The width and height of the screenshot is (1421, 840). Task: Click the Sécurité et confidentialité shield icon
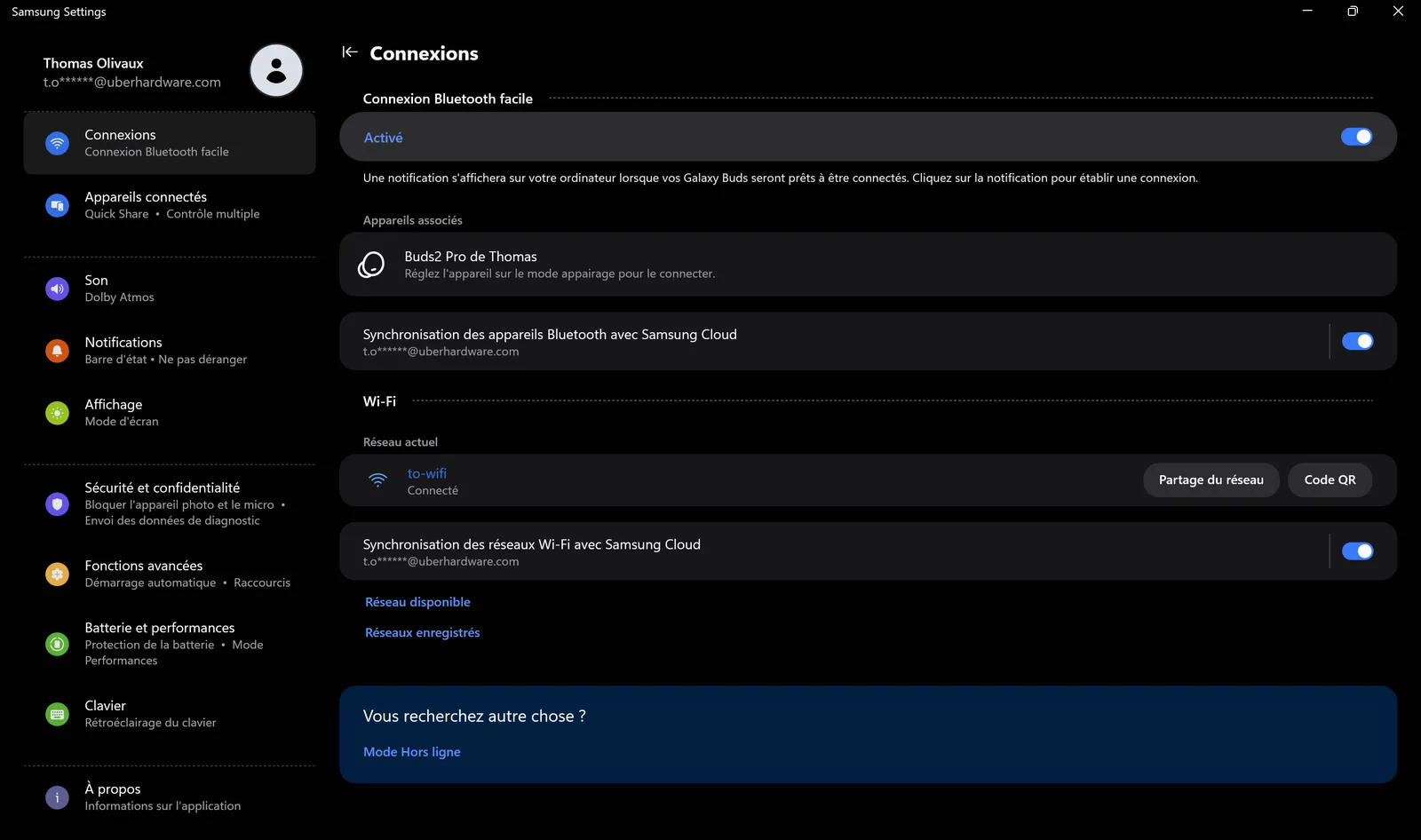[57, 504]
